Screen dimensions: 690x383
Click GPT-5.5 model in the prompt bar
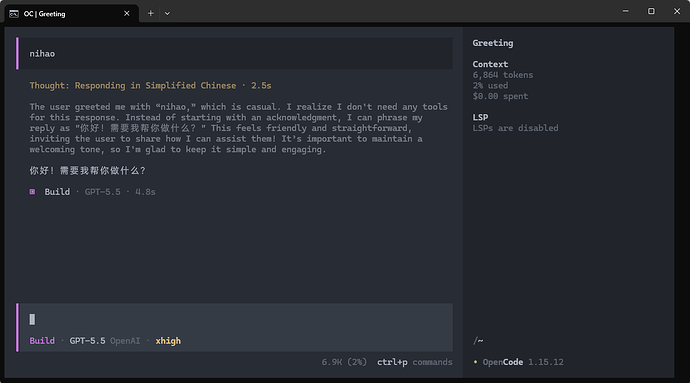pos(87,341)
